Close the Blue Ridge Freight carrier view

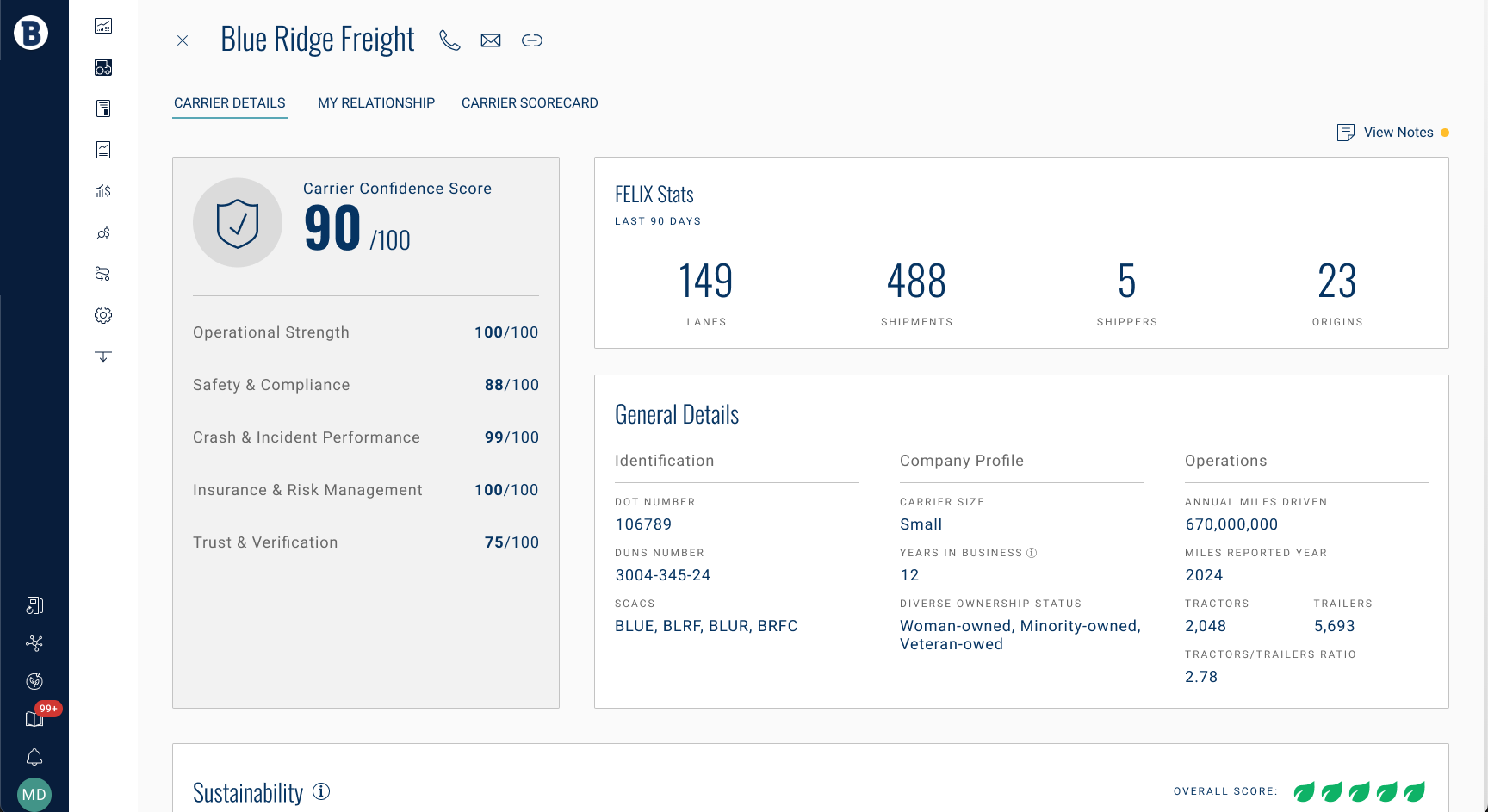coord(183,40)
